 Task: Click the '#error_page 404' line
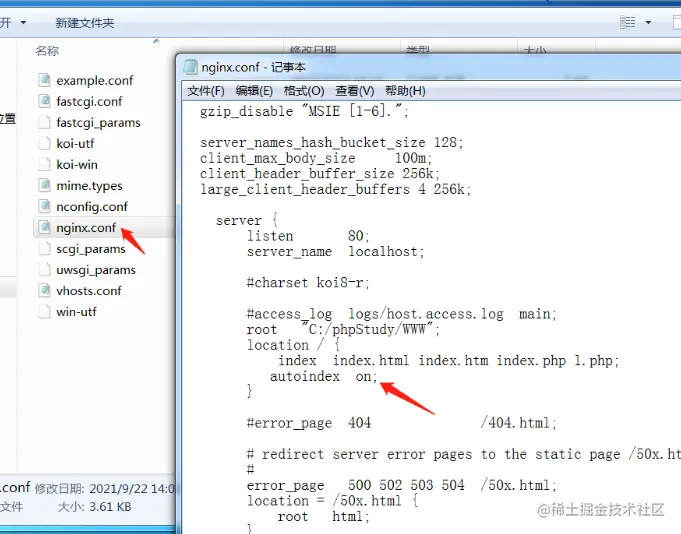click(x=401, y=423)
